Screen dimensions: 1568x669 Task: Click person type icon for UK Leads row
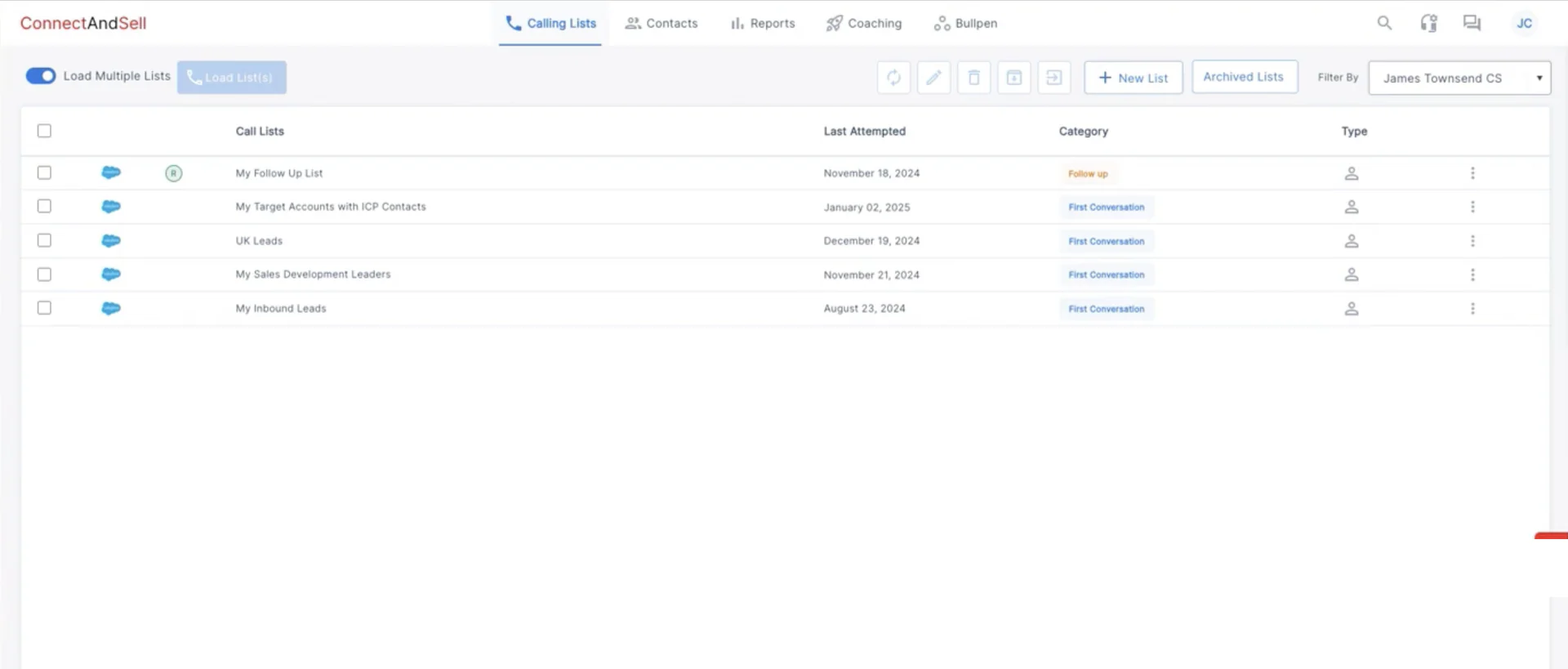coord(1352,241)
